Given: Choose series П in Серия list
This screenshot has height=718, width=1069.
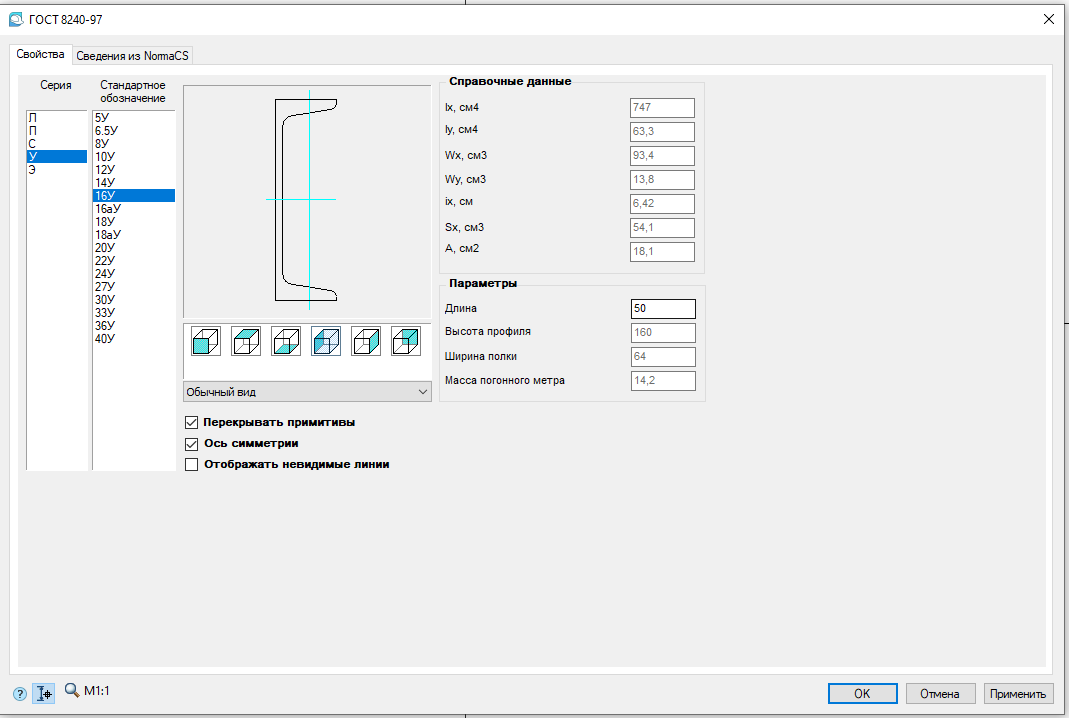Looking at the screenshot, I should (x=34, y=130).
